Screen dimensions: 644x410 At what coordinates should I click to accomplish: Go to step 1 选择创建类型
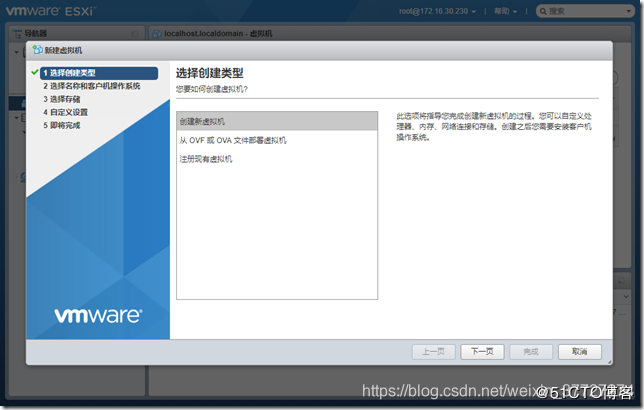click(x=99, y=73)
